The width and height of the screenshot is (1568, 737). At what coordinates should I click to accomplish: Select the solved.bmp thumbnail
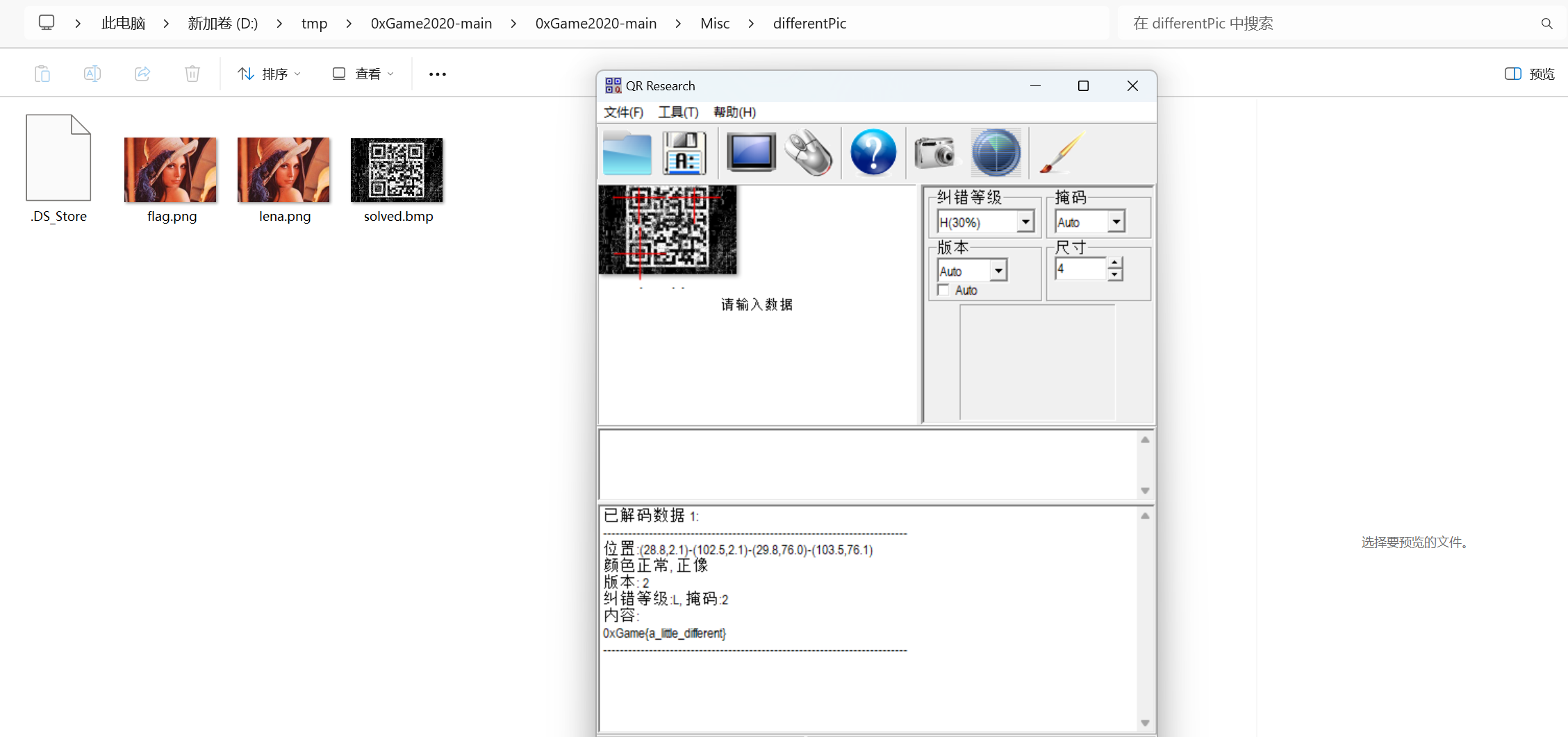pyautogui.click(x=397, y=169)
